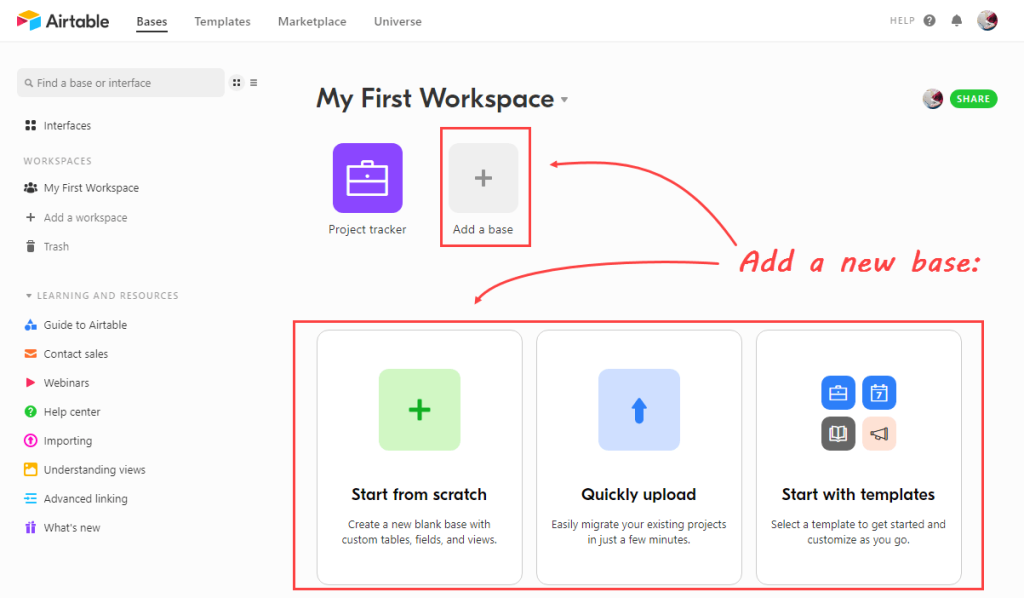Image resolution: width=1024 pixels, height=598 pixels.
Task: Click the HELP text link
Action: (x=902, y=21)
